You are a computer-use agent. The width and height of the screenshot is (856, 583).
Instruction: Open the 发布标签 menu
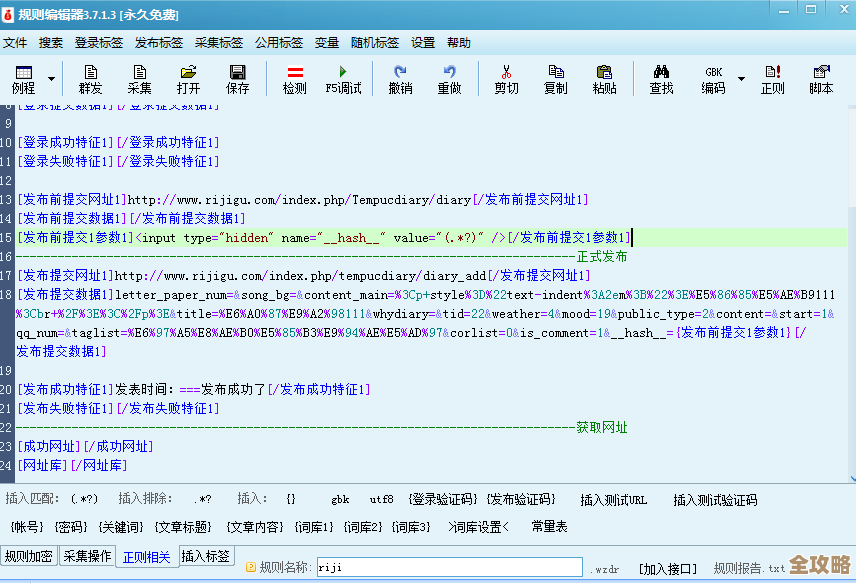coord(159,43)
